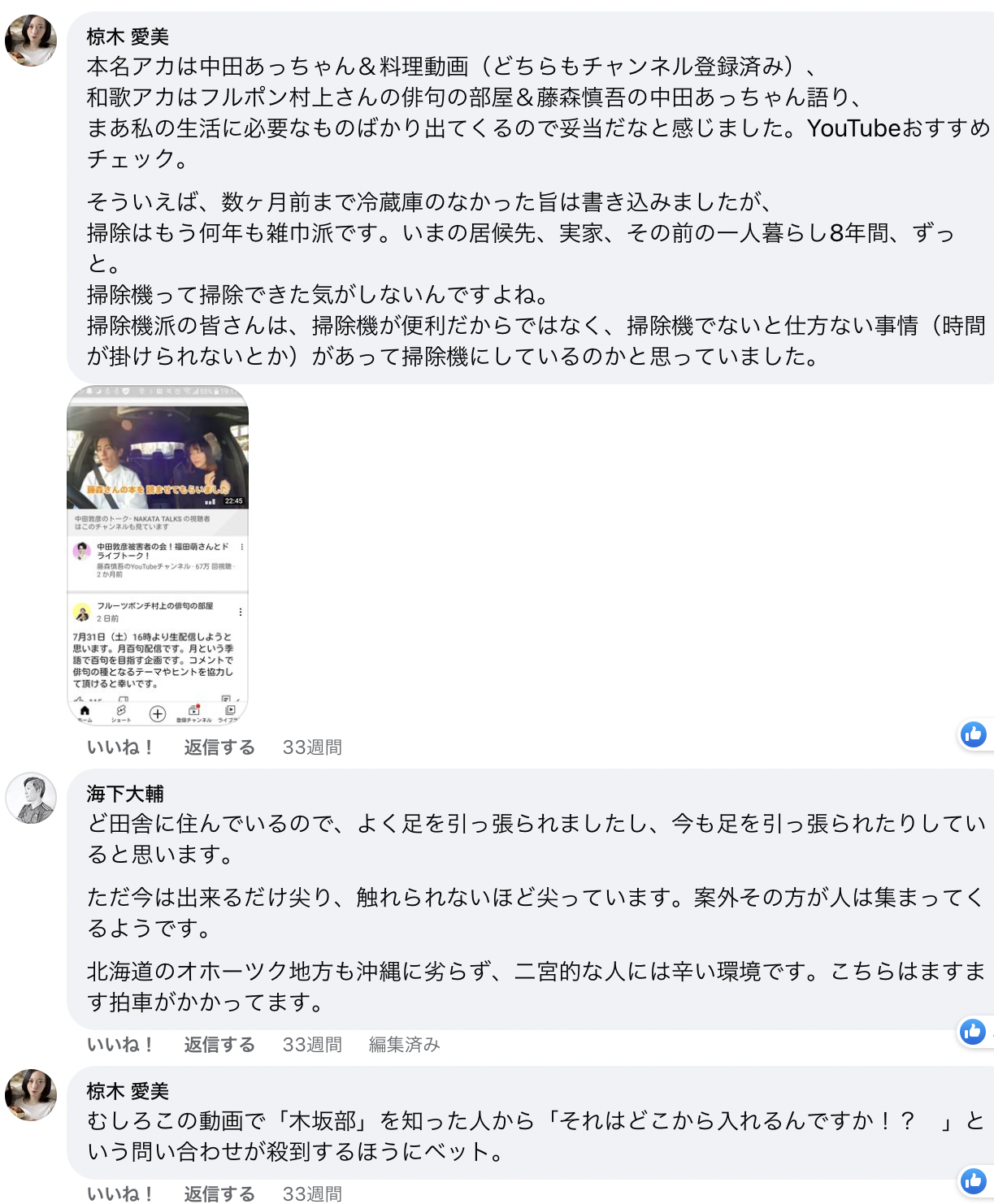
Task: View like reactions on 海下大輔's comment
Action: (973, 1032)
